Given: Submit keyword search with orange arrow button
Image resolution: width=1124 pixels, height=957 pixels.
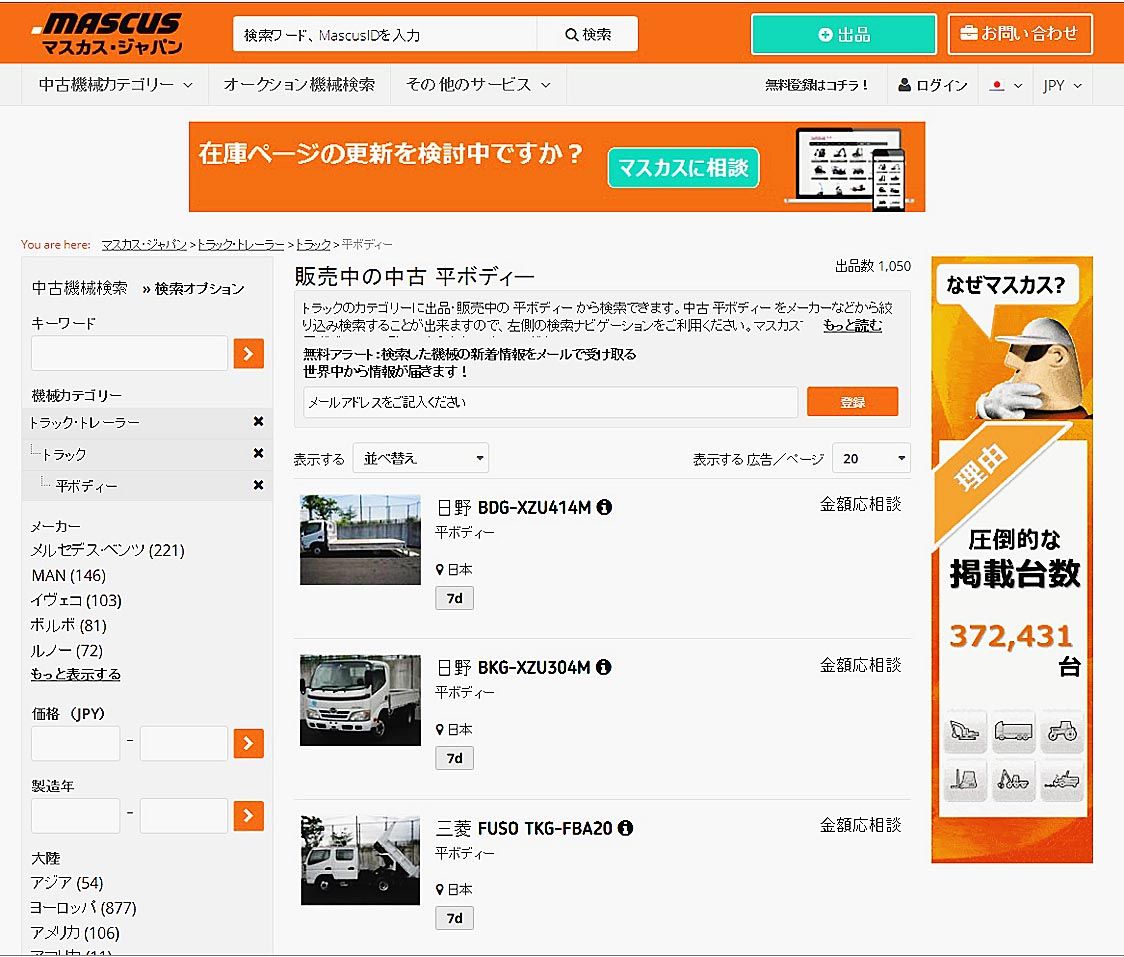Looking at the screenshot, I should point(248,353).
